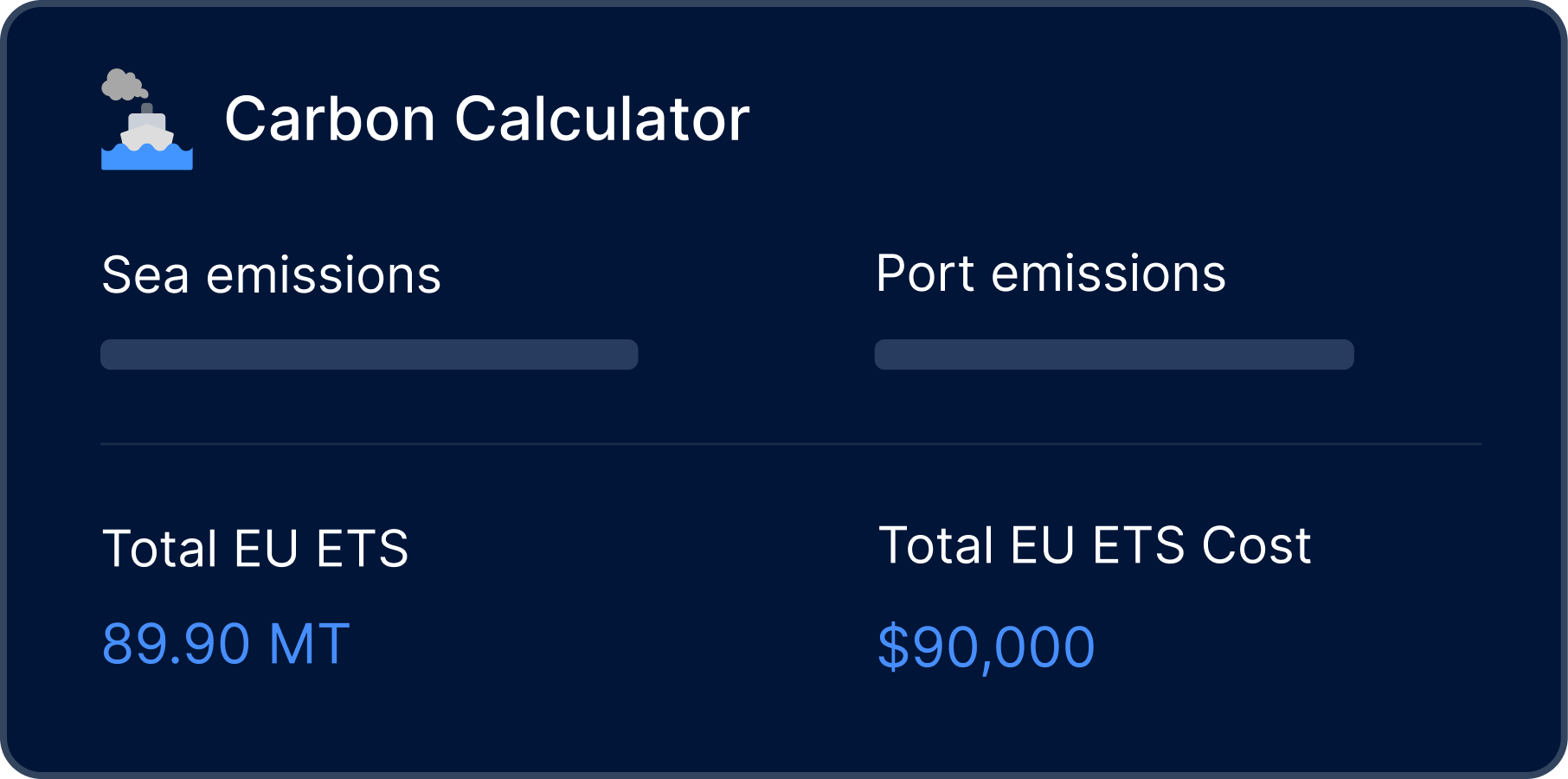Click the horizontal divider line
Image resolution: width=1568 pixels, height=779 pixels.
pyautogui.click(x=790, y=444)
